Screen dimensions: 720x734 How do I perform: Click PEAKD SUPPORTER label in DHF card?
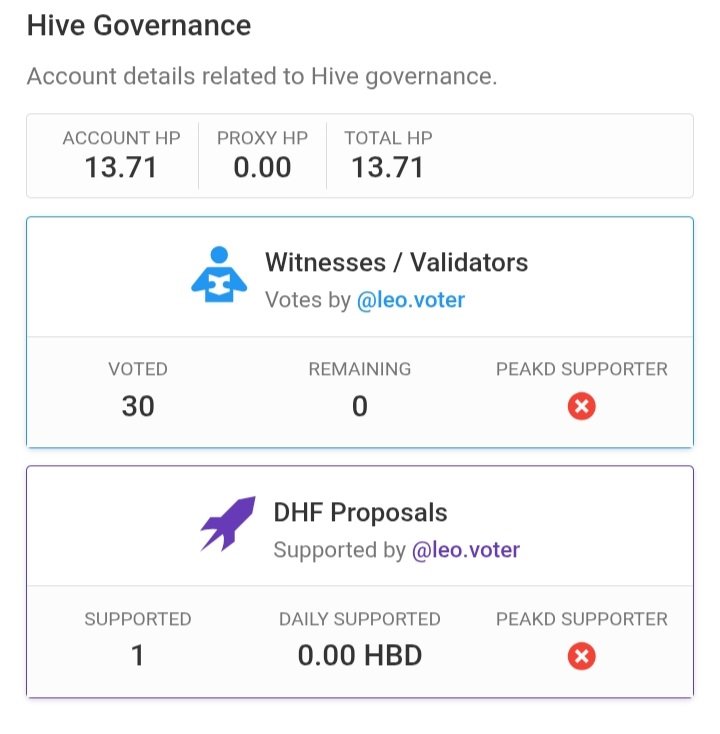point(581,619)
